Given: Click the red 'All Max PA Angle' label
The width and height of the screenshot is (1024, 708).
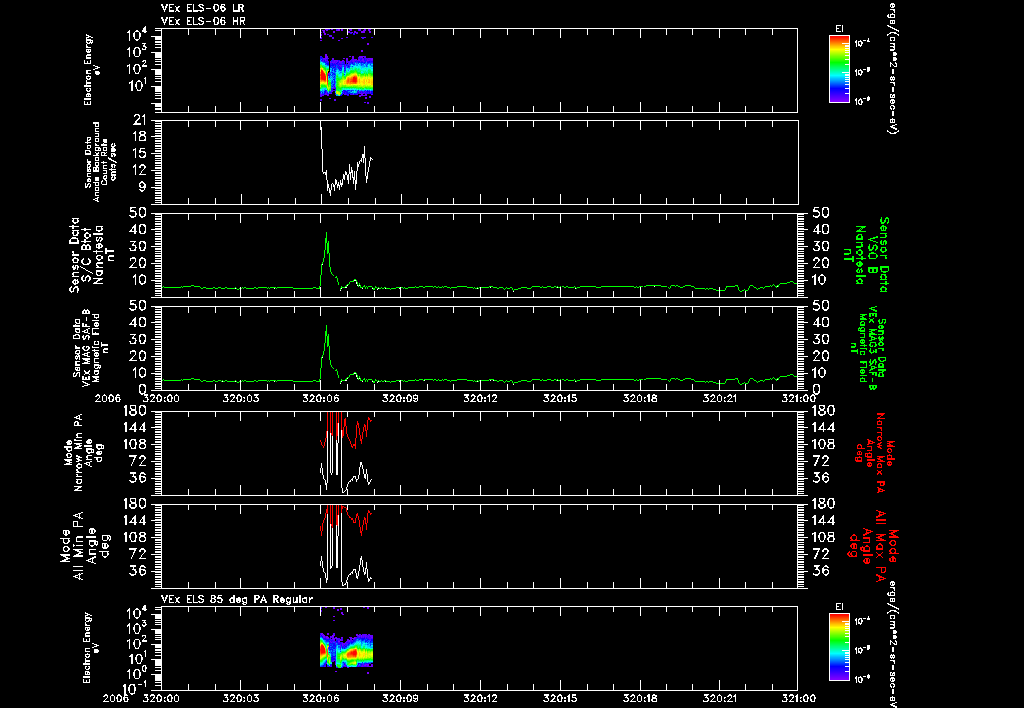Looking at the screenshot, I should coord(874,545).
